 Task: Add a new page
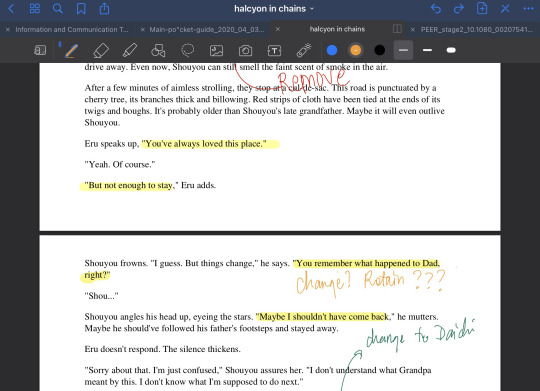(x=482, y=9)
